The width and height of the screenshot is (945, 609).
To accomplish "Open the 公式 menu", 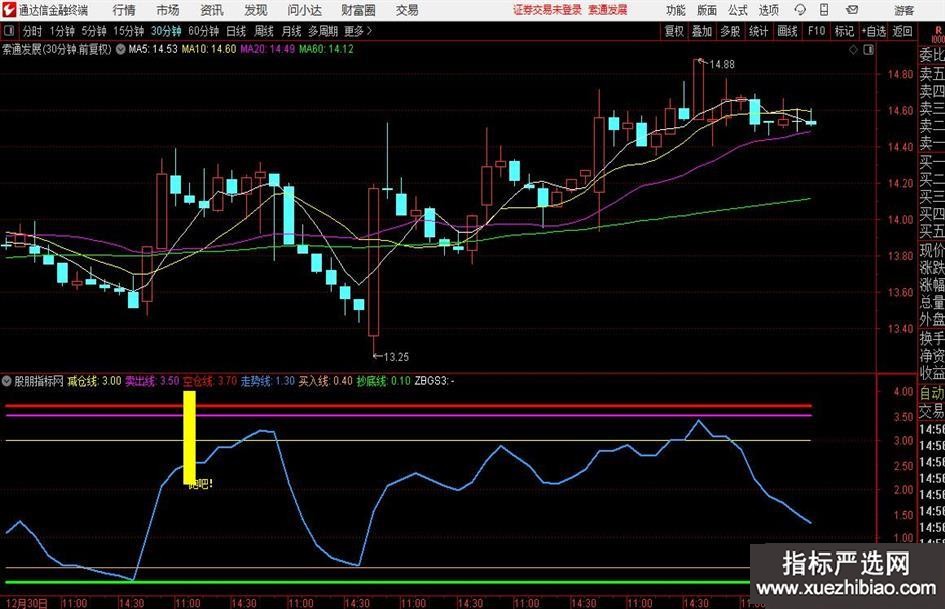I will tap(737, 10).
